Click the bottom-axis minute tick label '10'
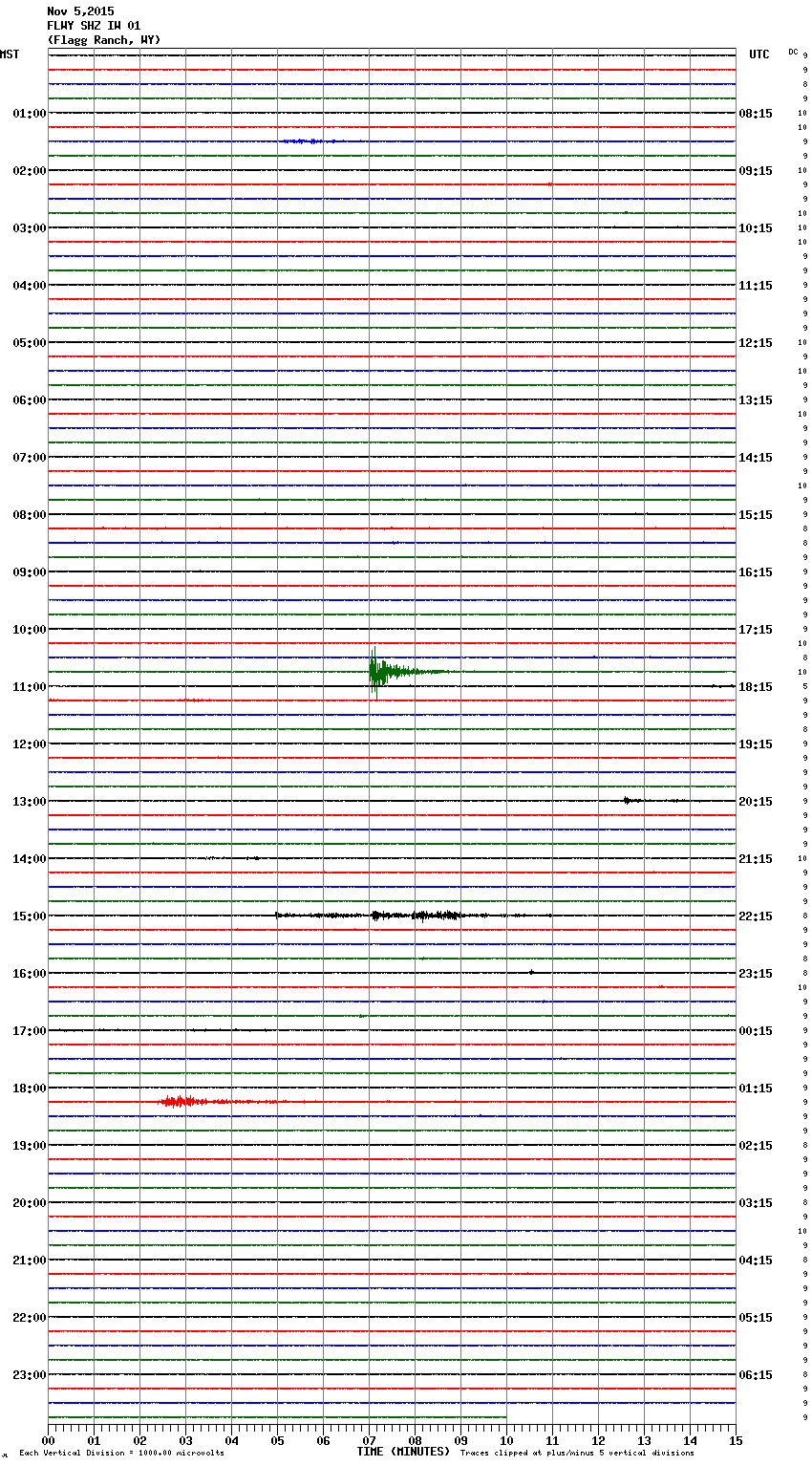 click(506, 1441)
